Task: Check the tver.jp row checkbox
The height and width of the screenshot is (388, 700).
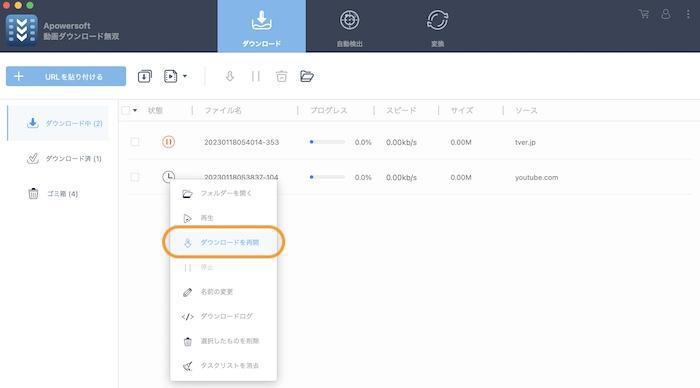Action: (134, 142)
